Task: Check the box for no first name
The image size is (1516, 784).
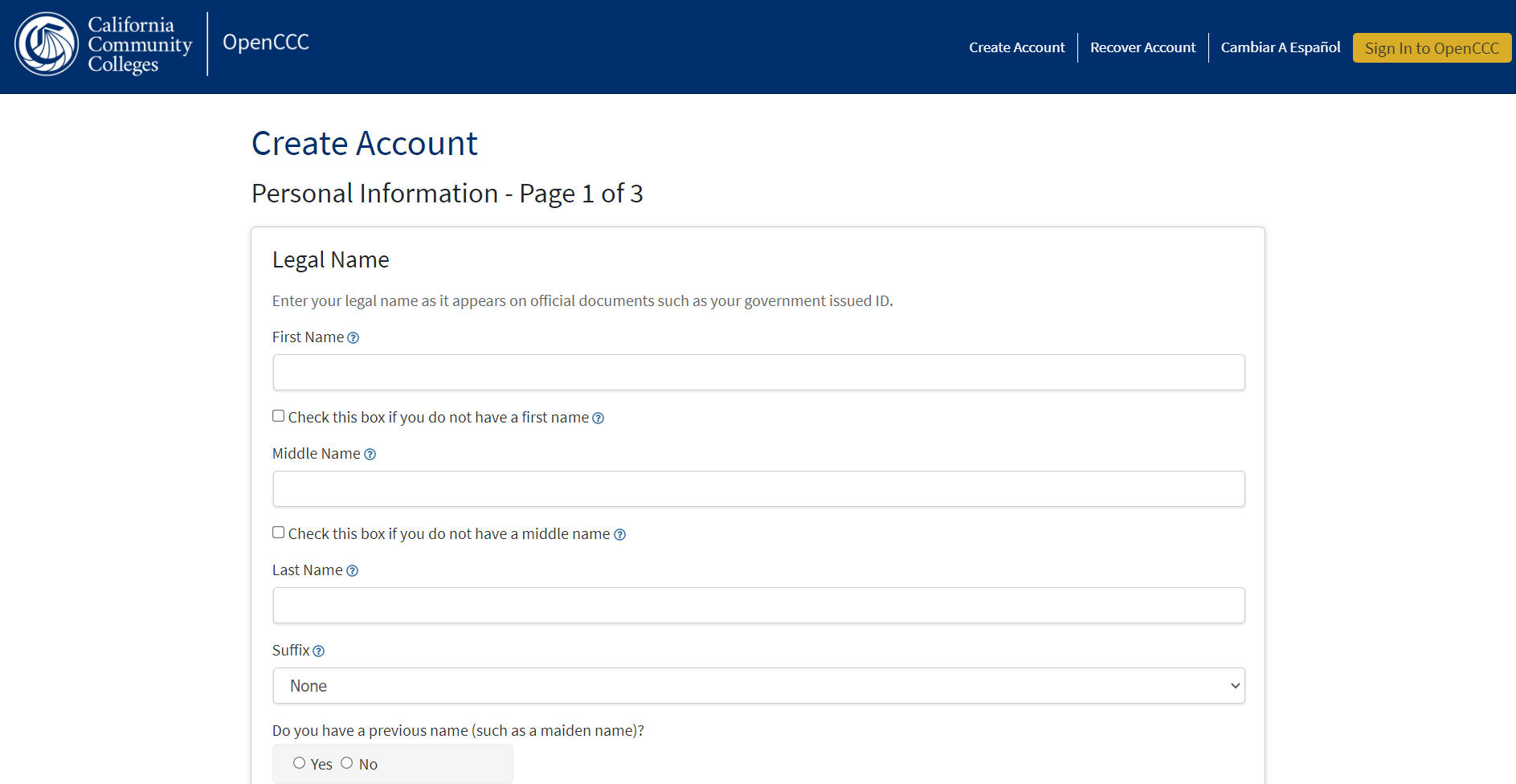Action: pos(278,415)
